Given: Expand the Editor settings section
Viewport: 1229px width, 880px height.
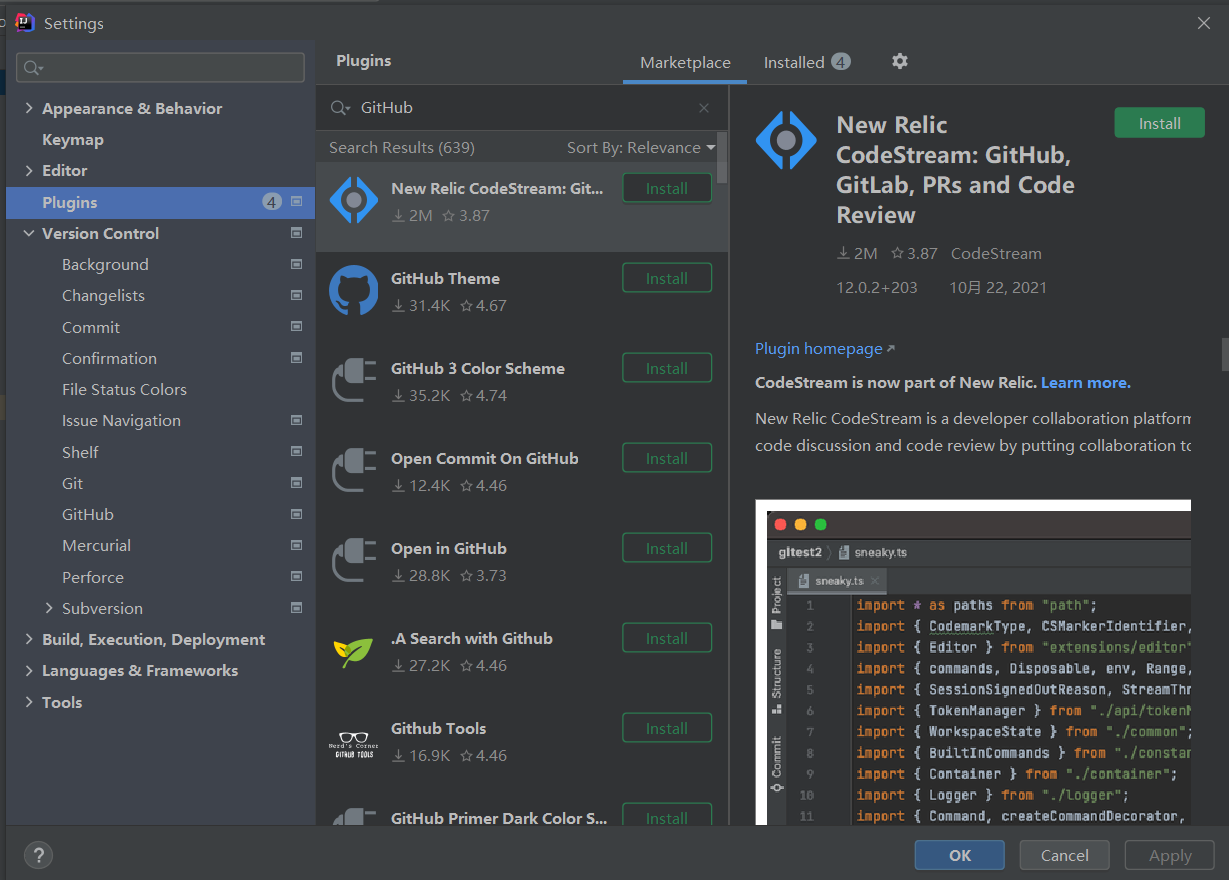Looking at the screenshot, I should (29, 170).
